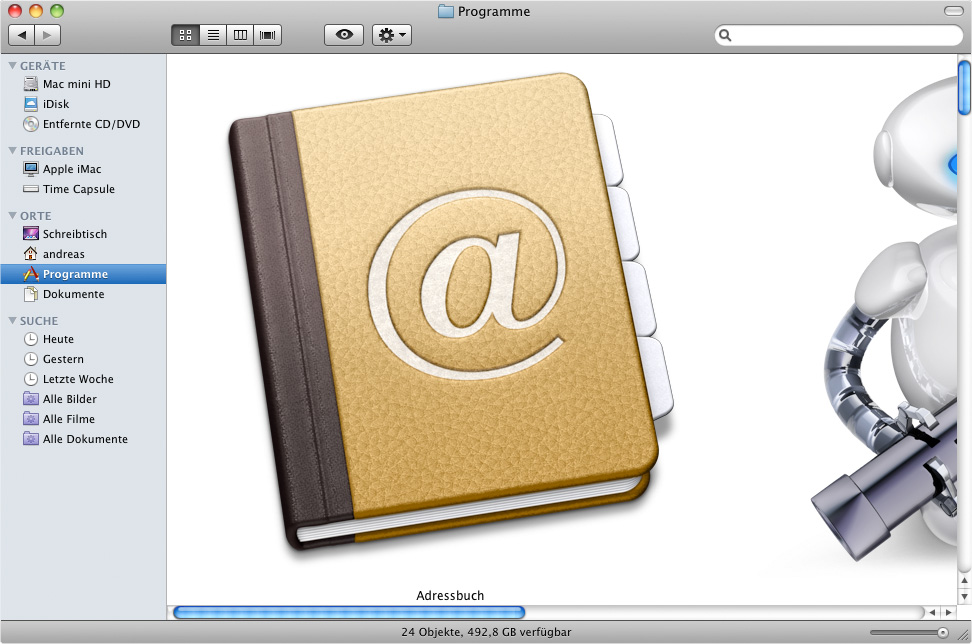Viewport: 972px width, 644px height.
Task: Click the horizontal scrollbar thumb
Action: point(349,612)
